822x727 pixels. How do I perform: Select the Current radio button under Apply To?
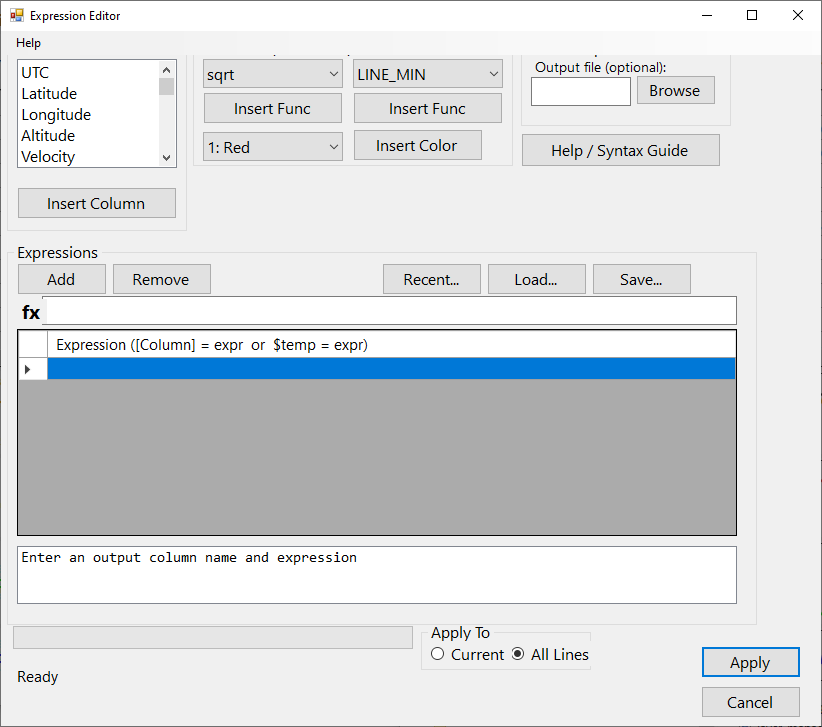tap(437, 654)
